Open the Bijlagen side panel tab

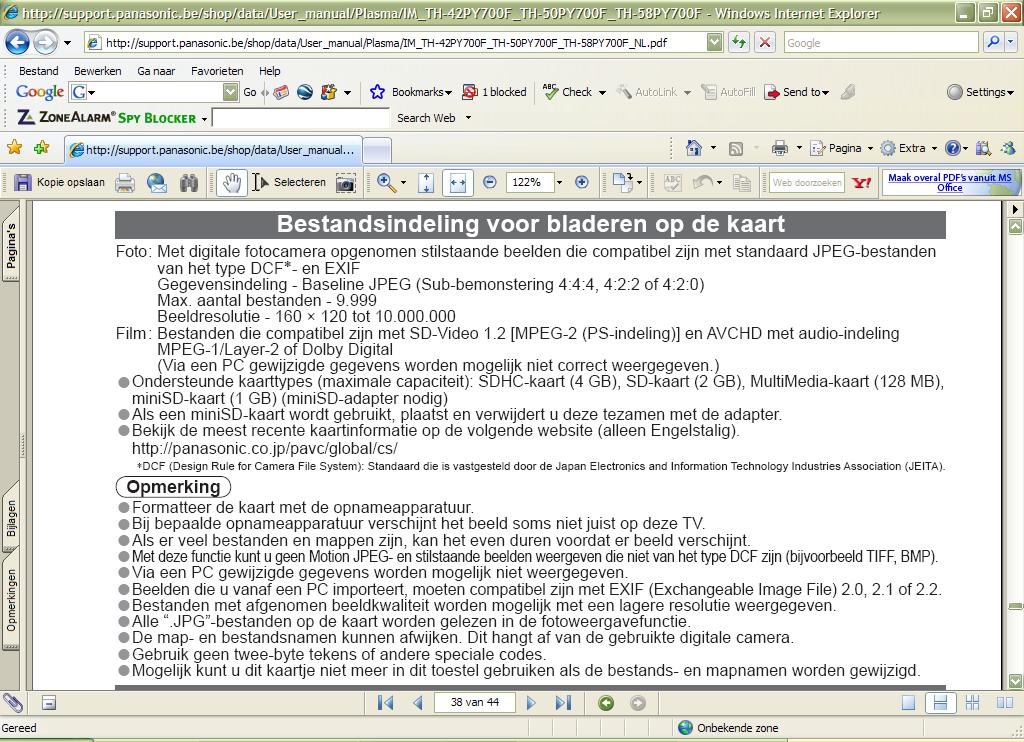point(11,518)
